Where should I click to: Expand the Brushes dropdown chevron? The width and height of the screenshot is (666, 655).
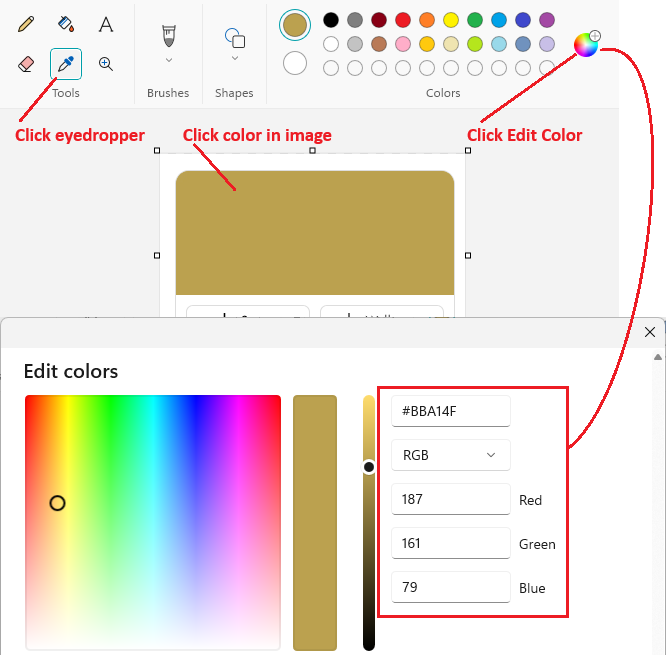click(169, 60)
